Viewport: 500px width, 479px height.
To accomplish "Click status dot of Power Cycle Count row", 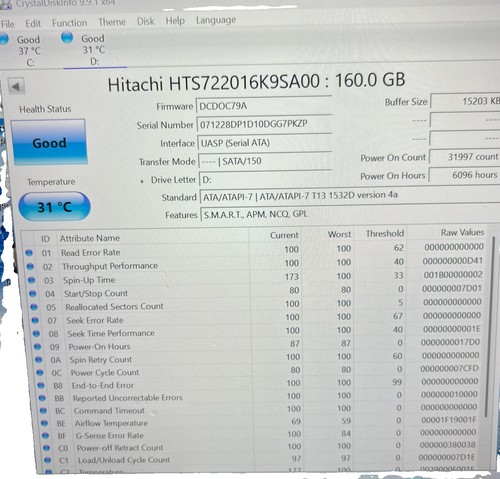I will [x=40, y=372].
